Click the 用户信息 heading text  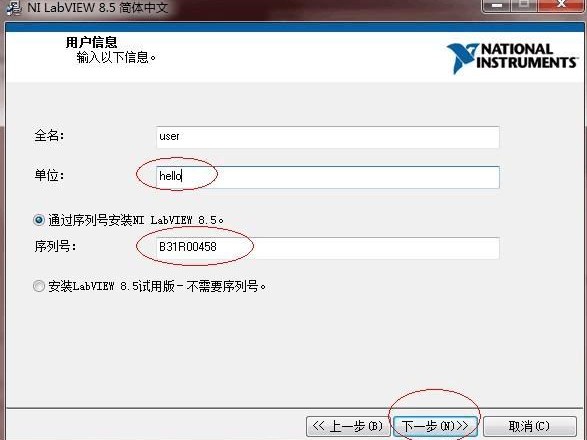[x=91, y=42]
